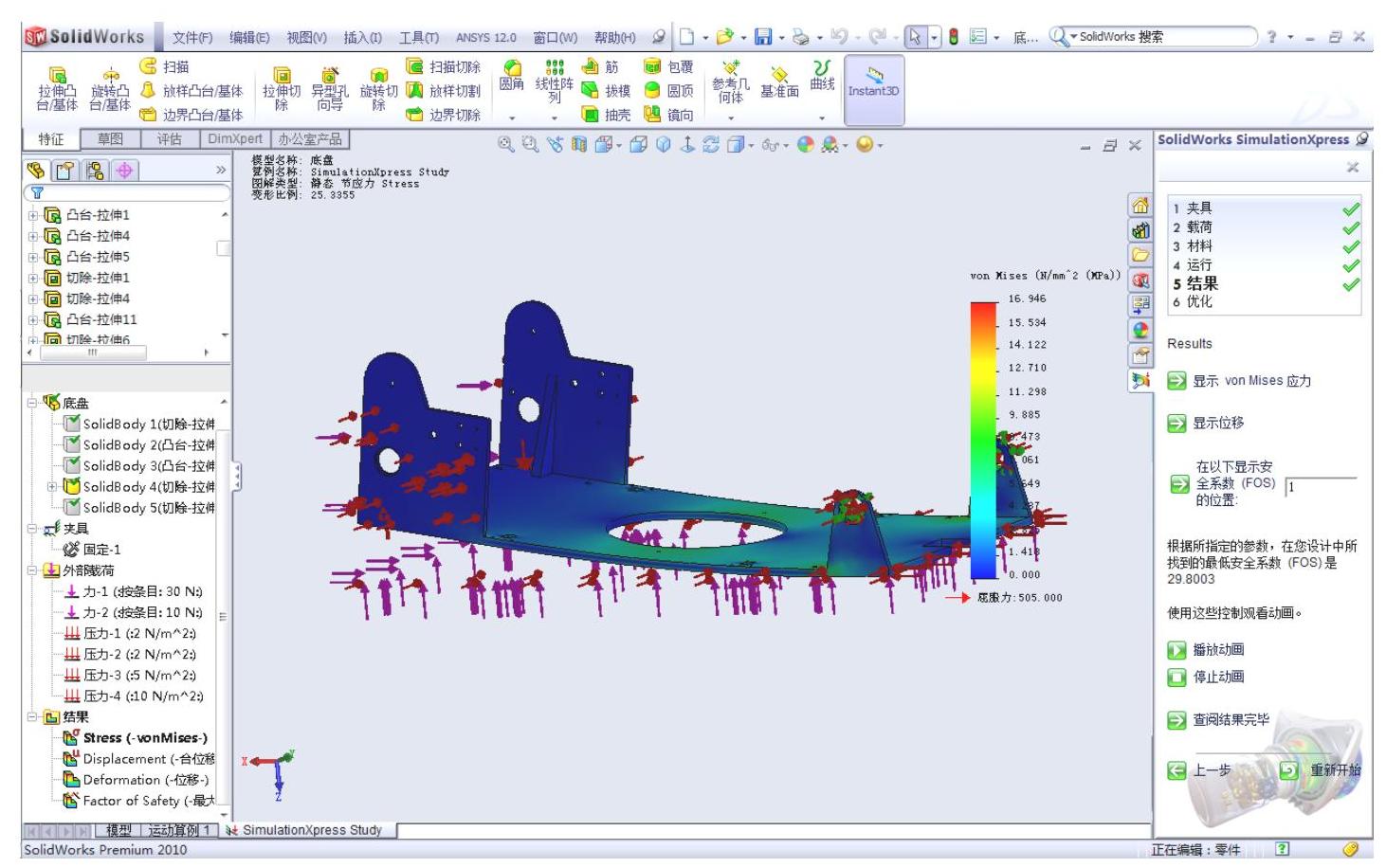This screenshot has width=1386, height=868.
Task: Toggle the SolidBody 1 checkbox
Action: [71, 424]
